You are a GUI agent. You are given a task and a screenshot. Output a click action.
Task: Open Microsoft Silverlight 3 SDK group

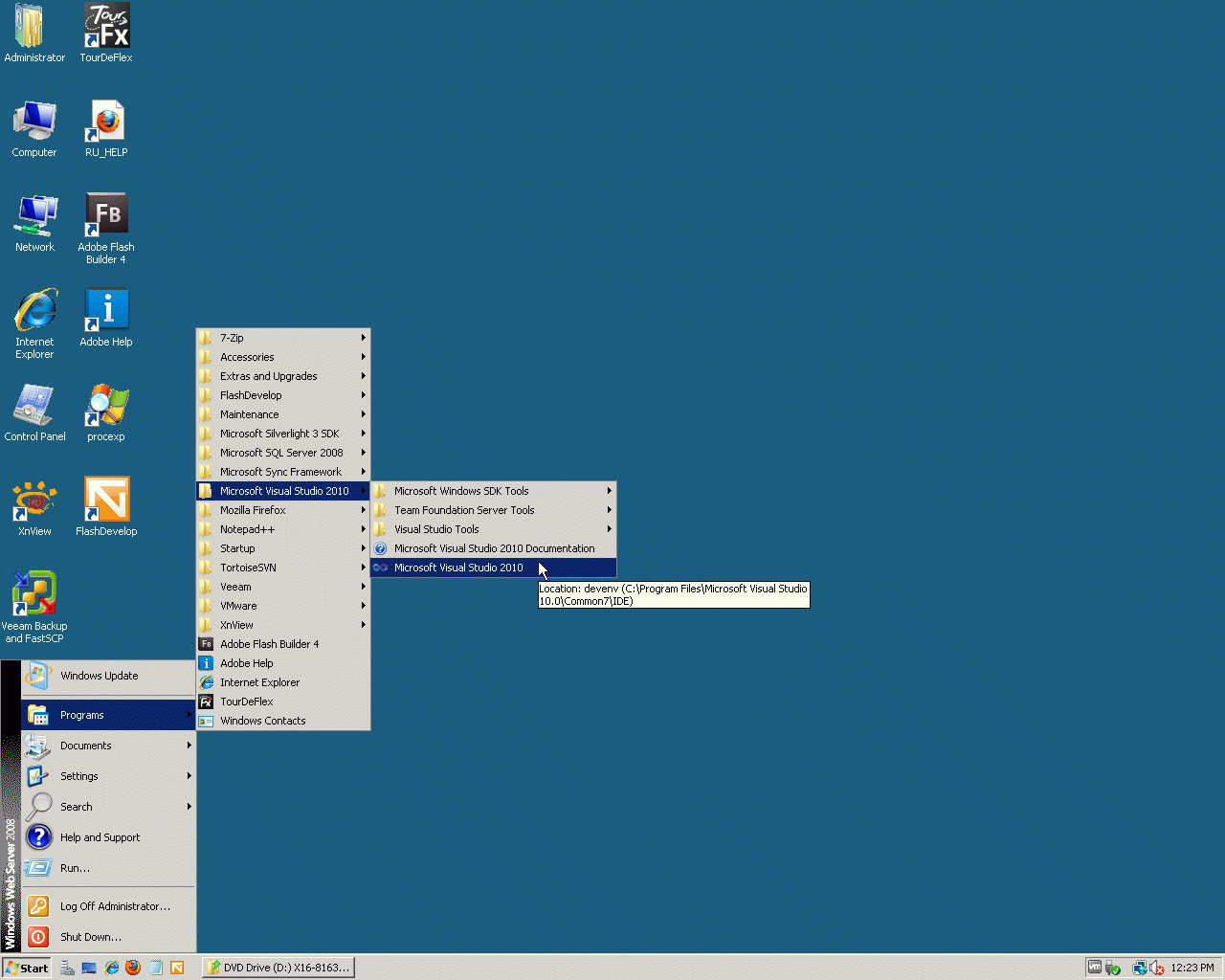point(283,434)
